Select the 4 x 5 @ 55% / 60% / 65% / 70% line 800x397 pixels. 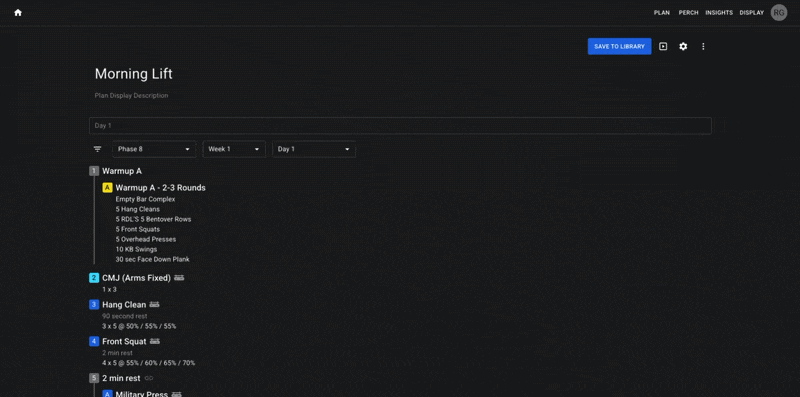(148, 363)
